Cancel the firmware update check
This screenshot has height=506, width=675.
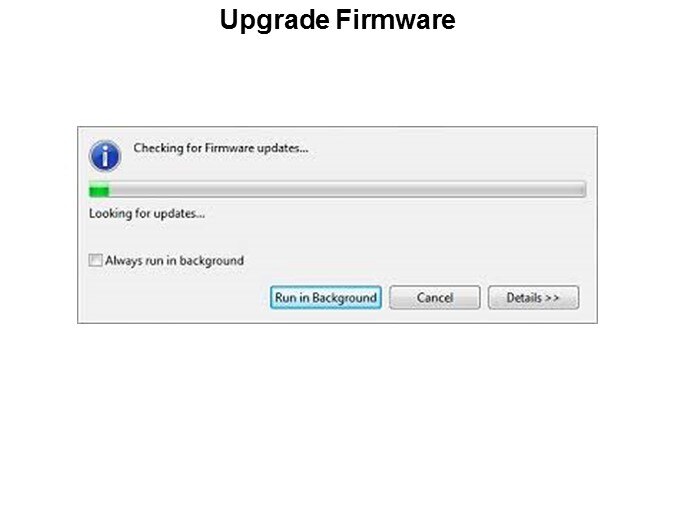tap(435, 298)
